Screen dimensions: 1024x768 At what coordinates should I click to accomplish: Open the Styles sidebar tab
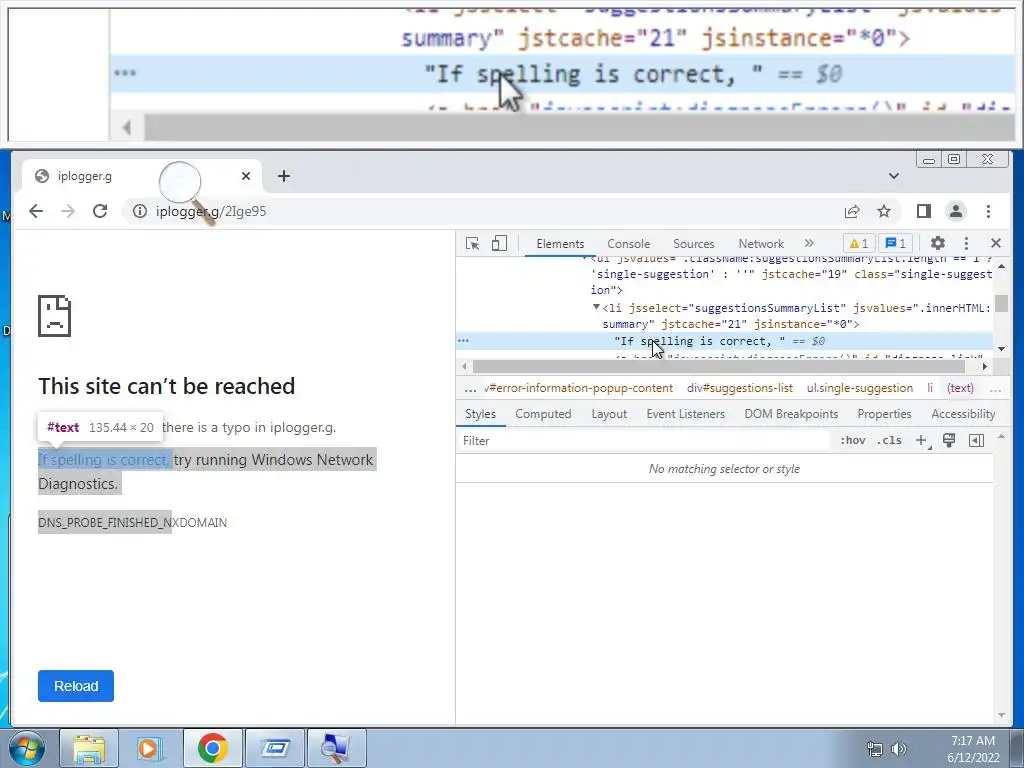click(481, 414)
